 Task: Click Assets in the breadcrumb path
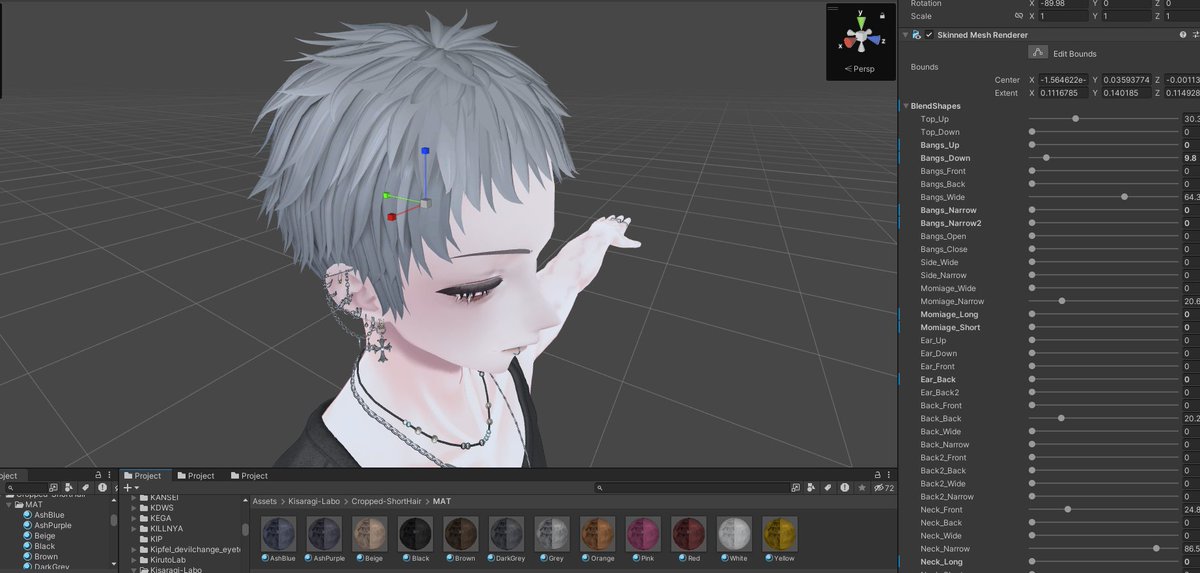(x=264, y=500)
